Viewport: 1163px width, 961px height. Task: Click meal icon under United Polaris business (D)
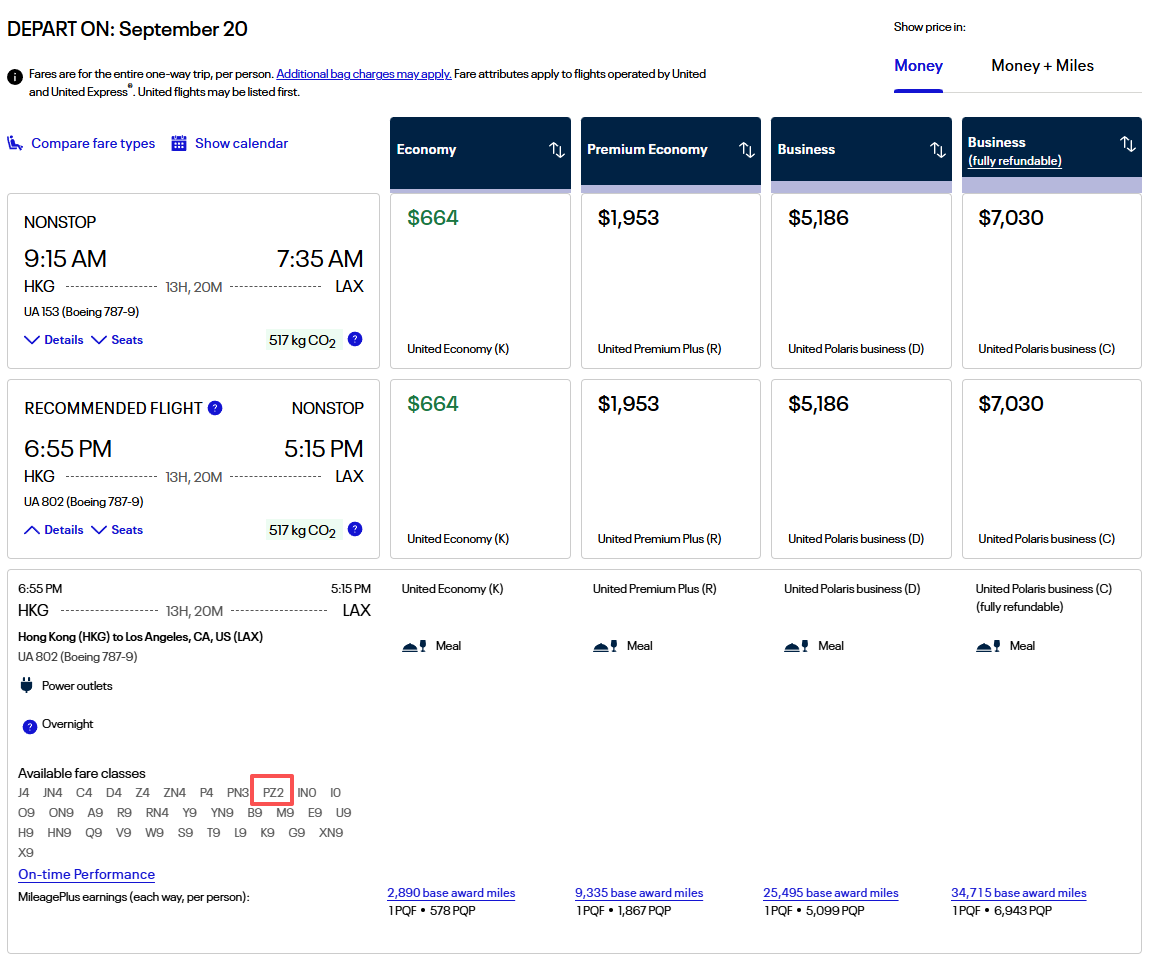tap(797, 646)
